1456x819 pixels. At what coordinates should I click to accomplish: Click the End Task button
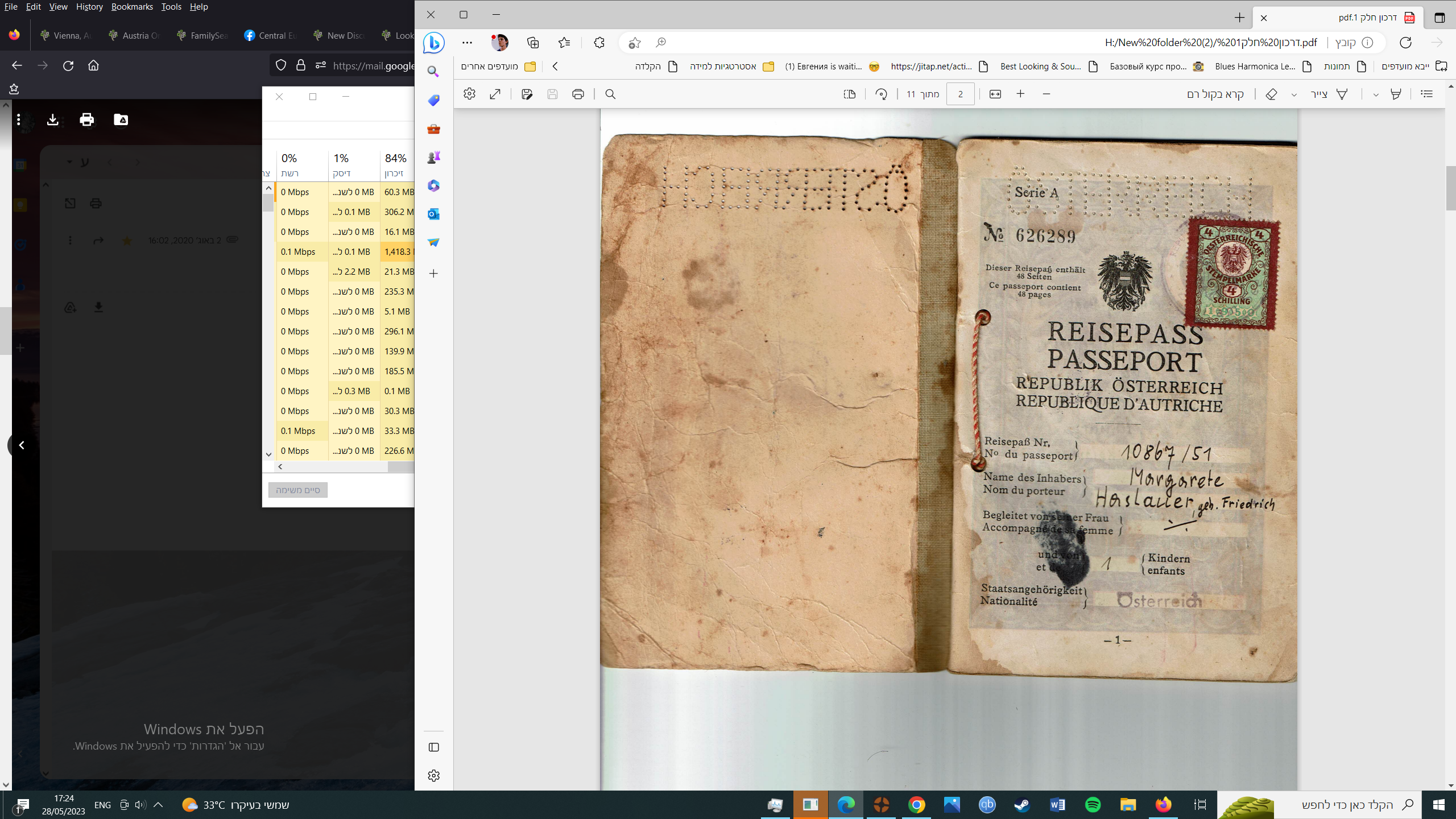click(x=297, y=490)
